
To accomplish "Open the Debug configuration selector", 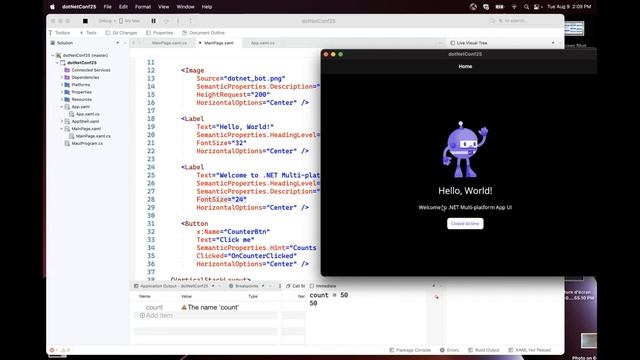I will click(x=106, y=21).
